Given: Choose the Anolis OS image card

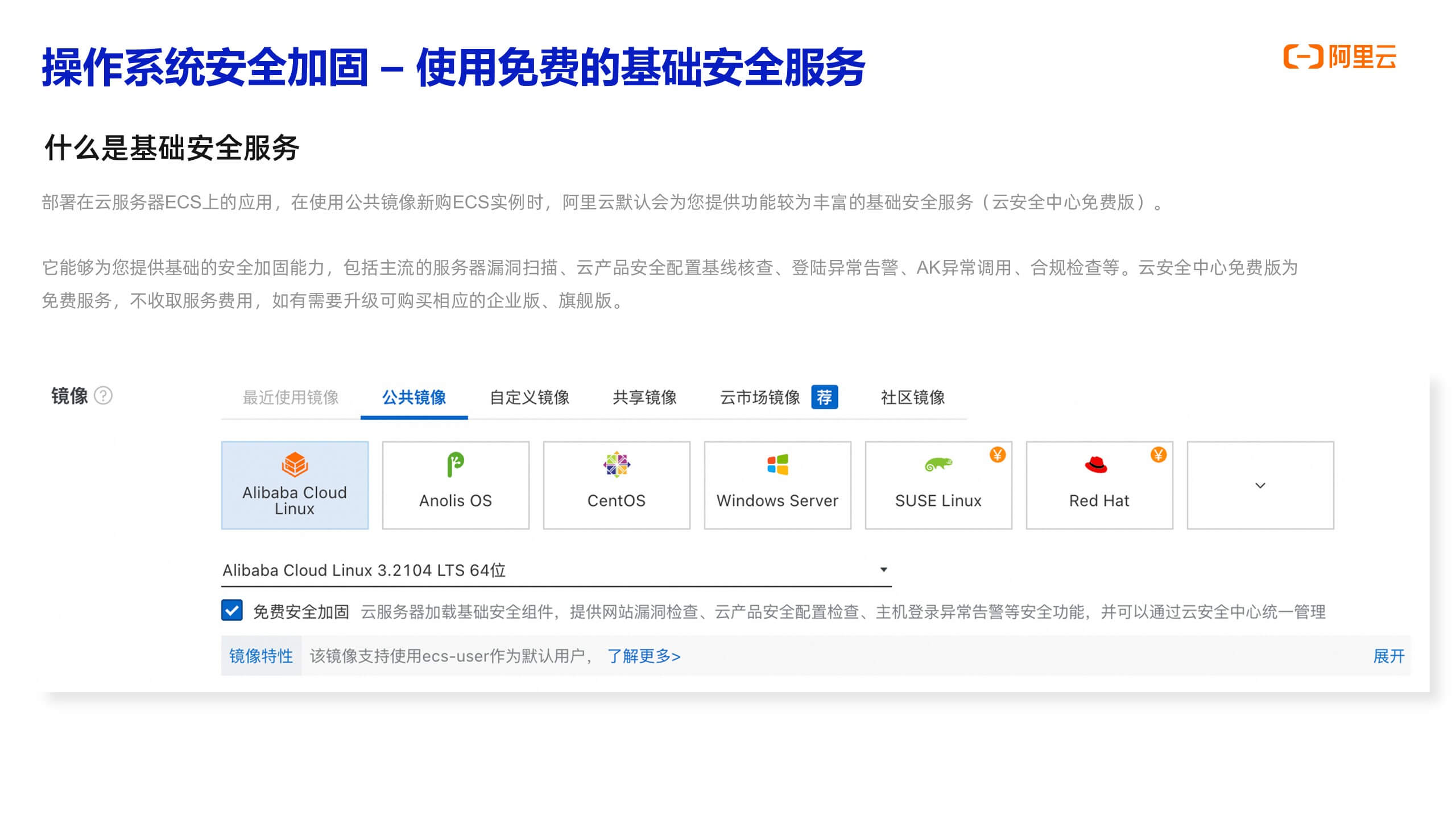Looking at the screenshot, I should [456, 485].
